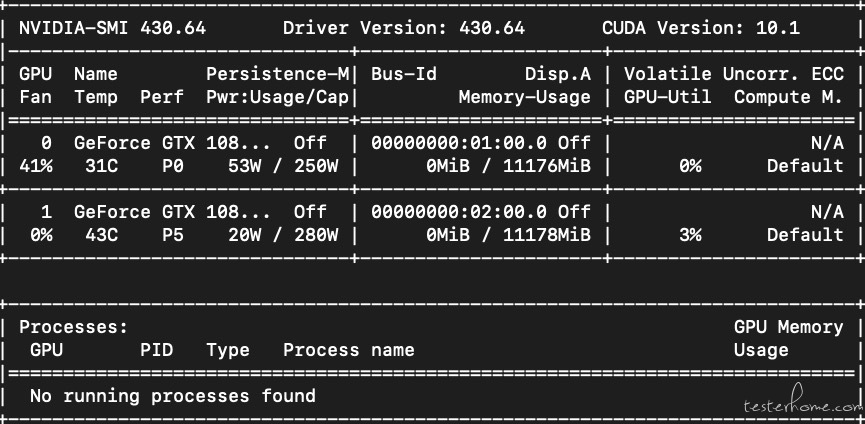Click the Processes: section label

click(x=74, y=327)
